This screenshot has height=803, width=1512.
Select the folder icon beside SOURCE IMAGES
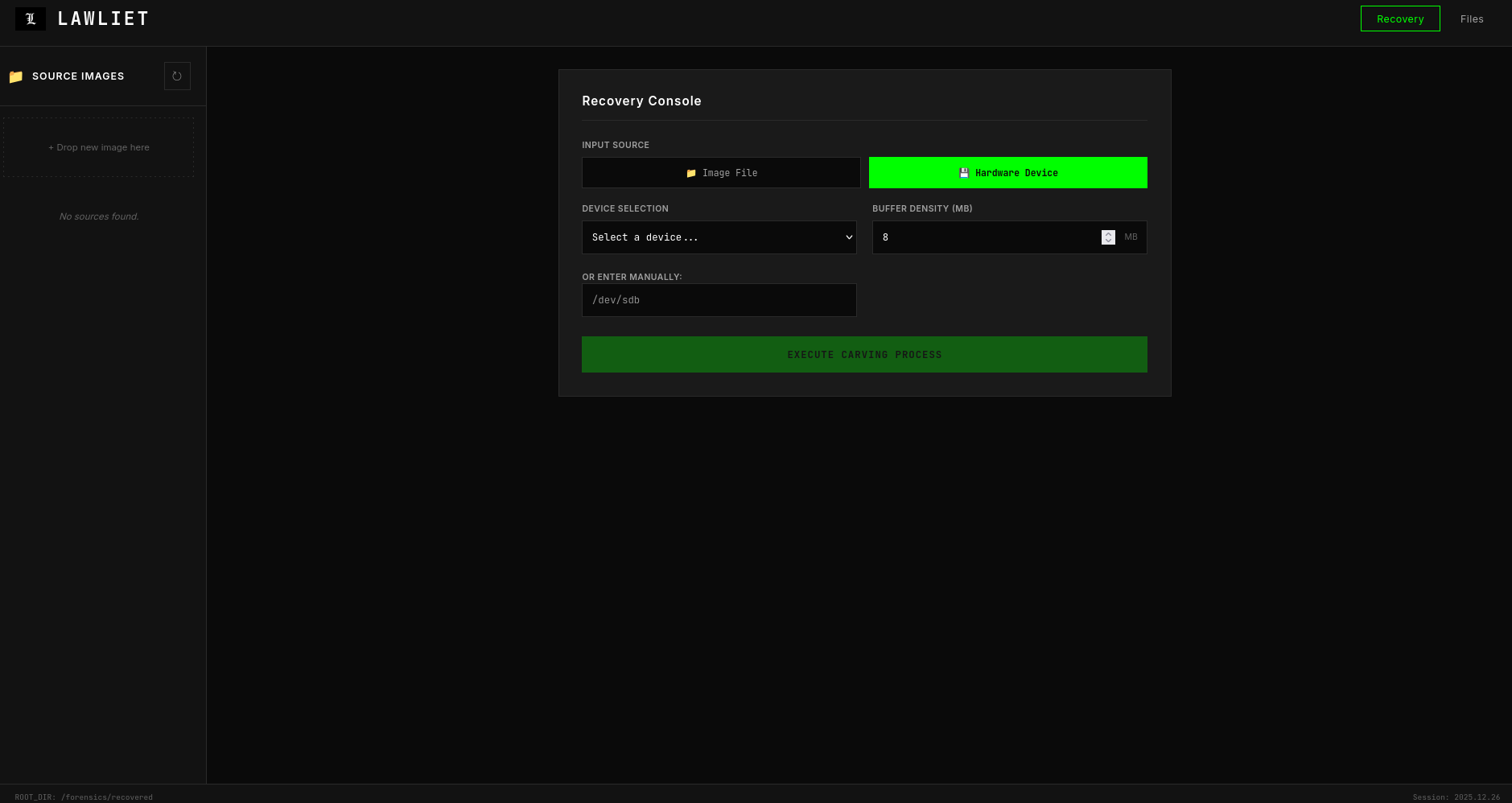point(15,76)
